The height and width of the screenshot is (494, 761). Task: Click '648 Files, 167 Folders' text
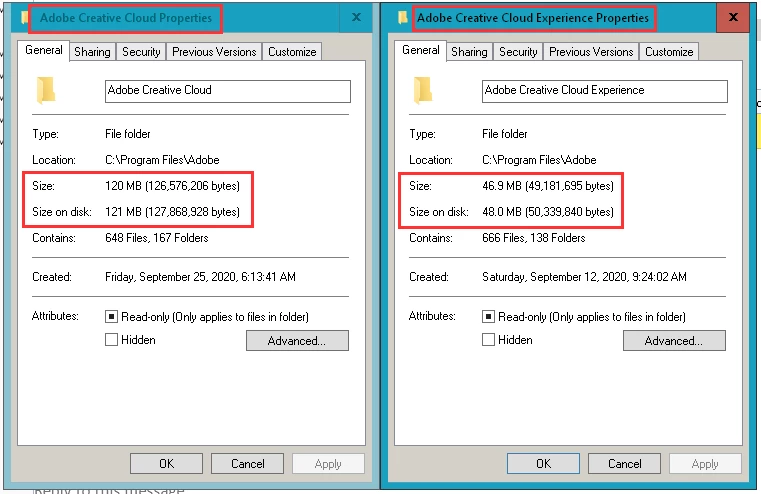(157, 238)
